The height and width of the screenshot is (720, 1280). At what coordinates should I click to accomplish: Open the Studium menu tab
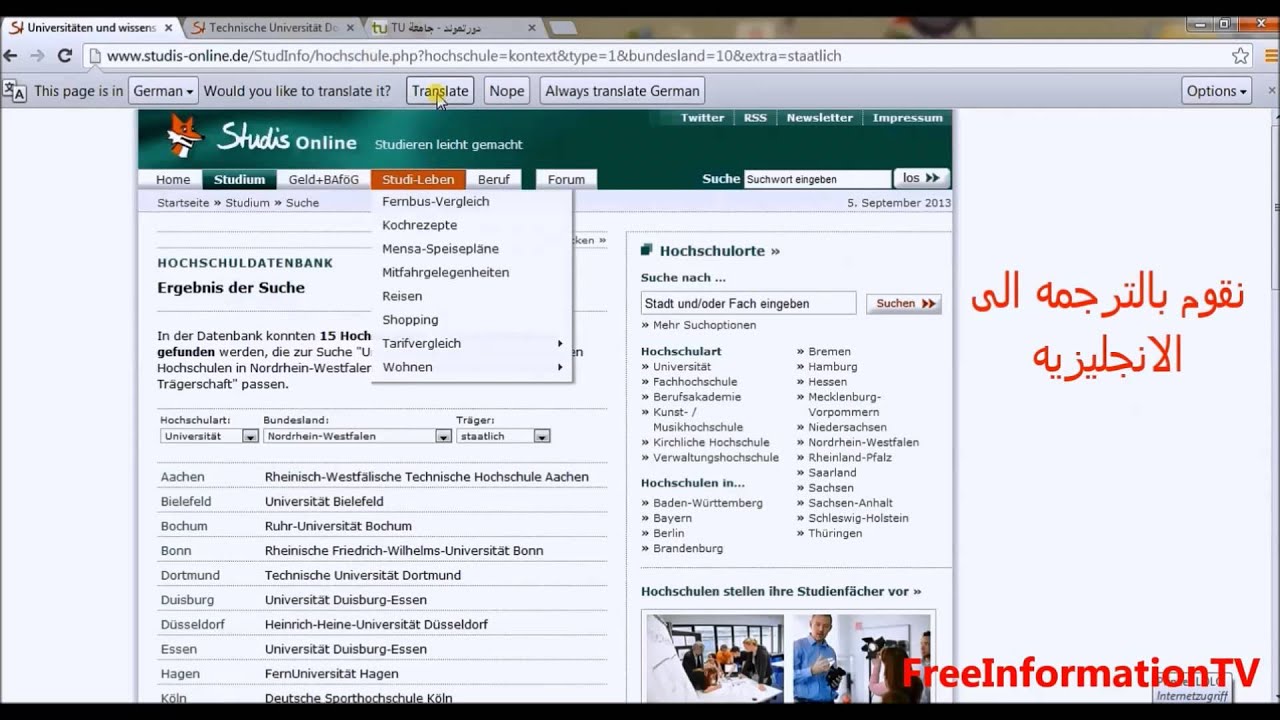239,180
